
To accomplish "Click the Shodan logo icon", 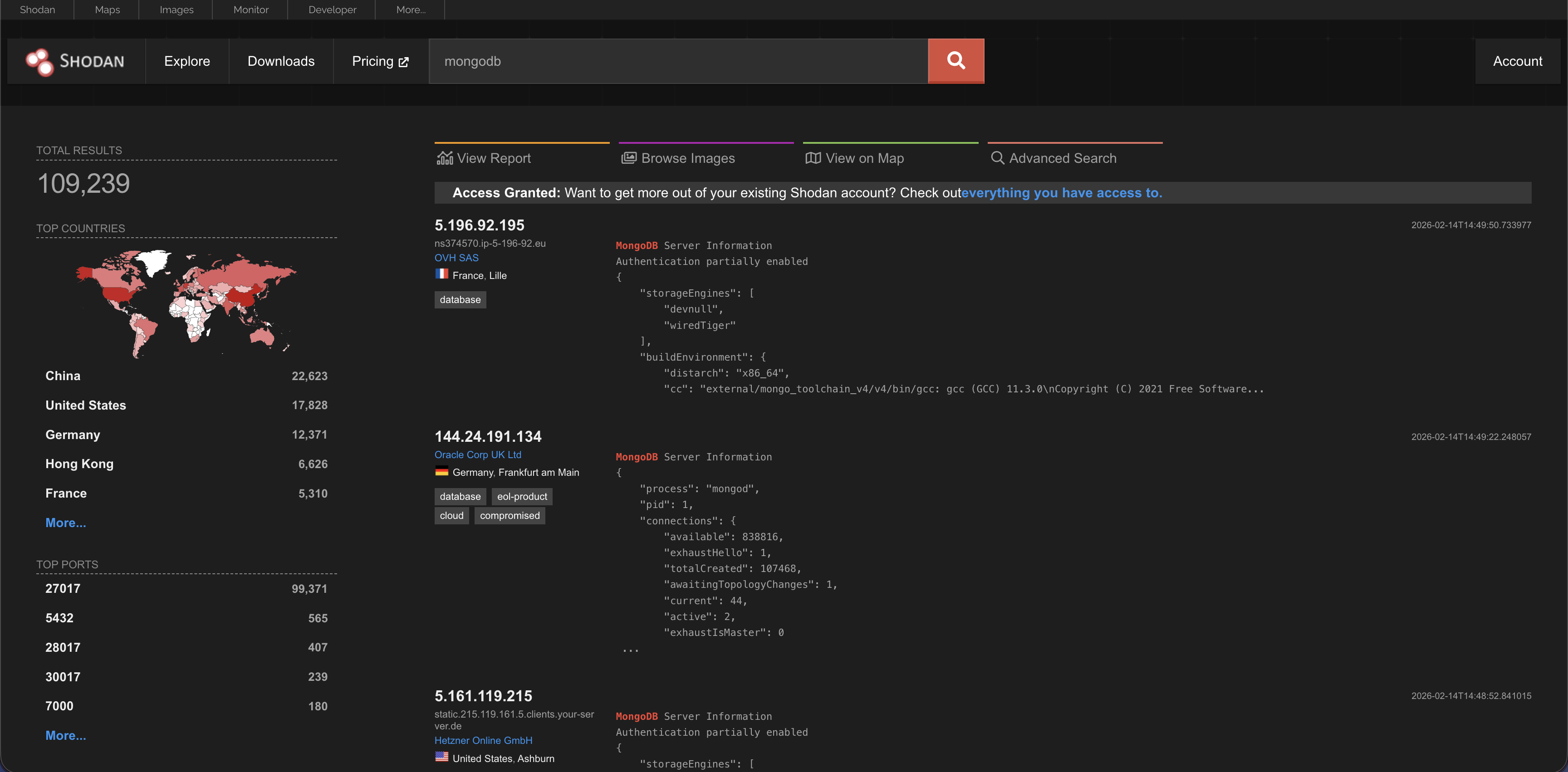I will [x=39, y=61].
